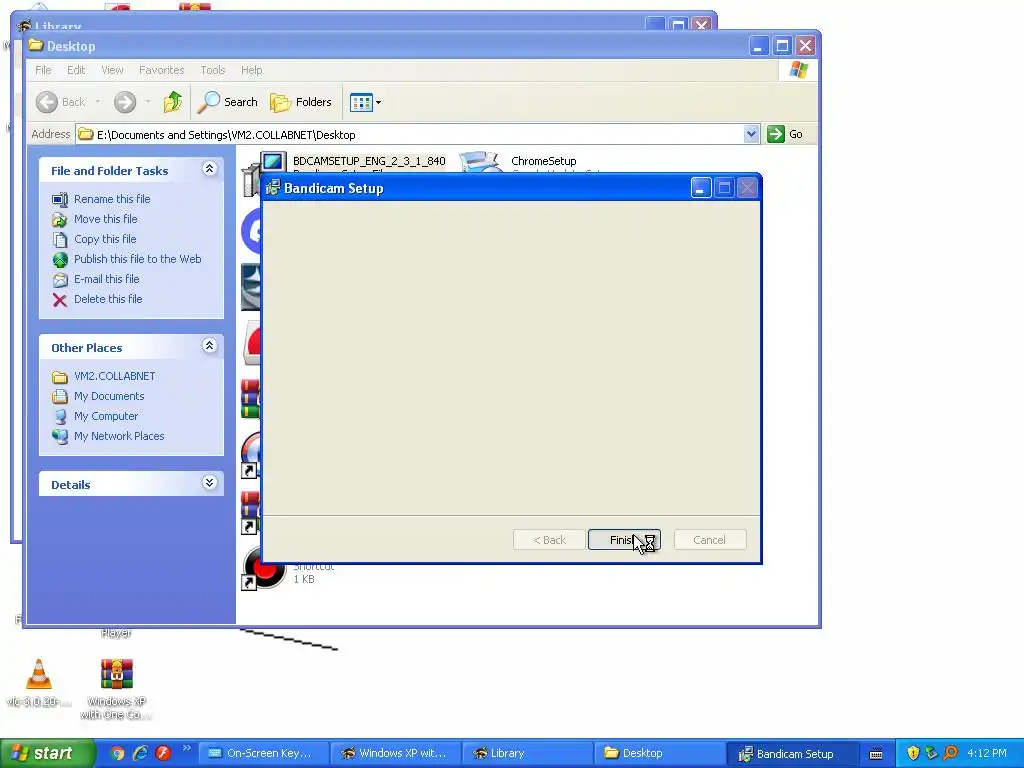Screen dimensions: 1024x768
Task: Open the Tools menu
Action: (x=212, y=70)
